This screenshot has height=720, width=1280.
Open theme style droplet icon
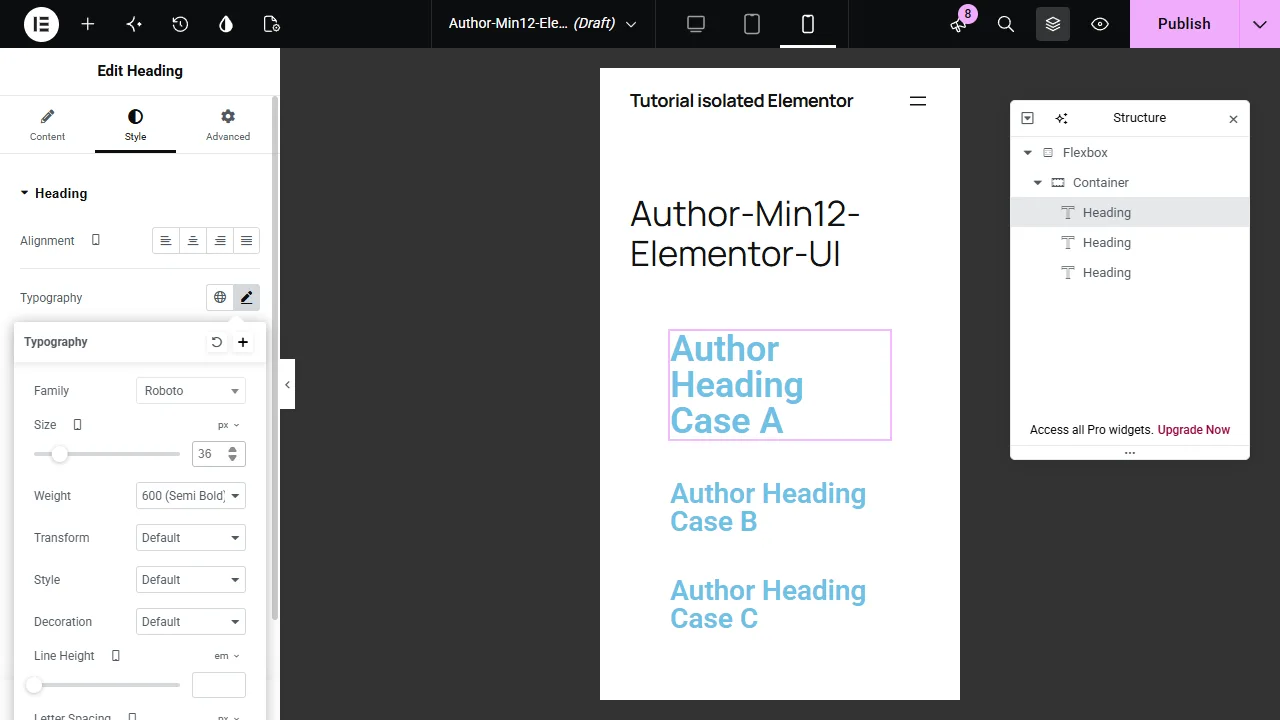(226, 24)
